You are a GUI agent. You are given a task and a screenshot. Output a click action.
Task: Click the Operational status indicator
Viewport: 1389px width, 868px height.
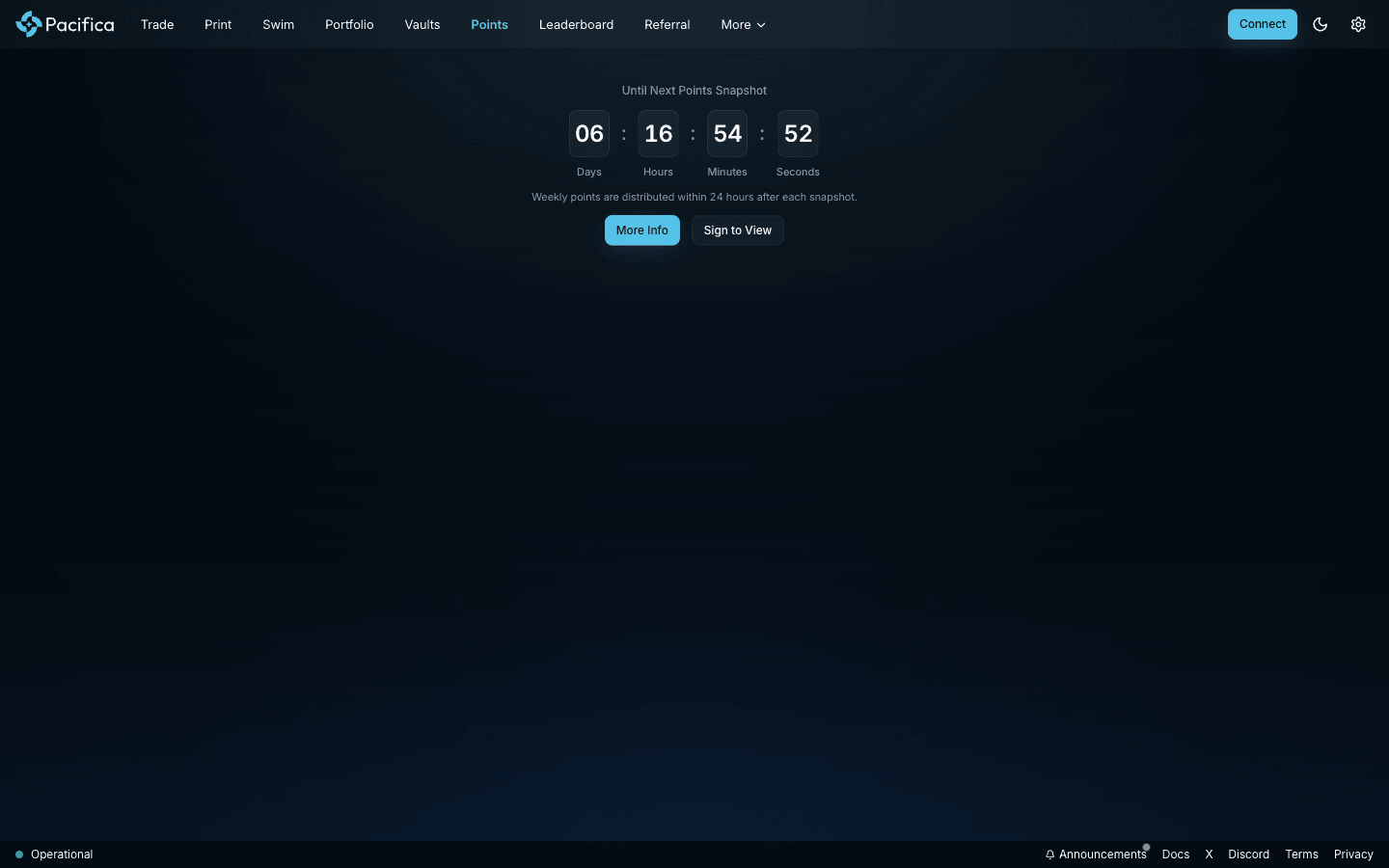[54, 854]
